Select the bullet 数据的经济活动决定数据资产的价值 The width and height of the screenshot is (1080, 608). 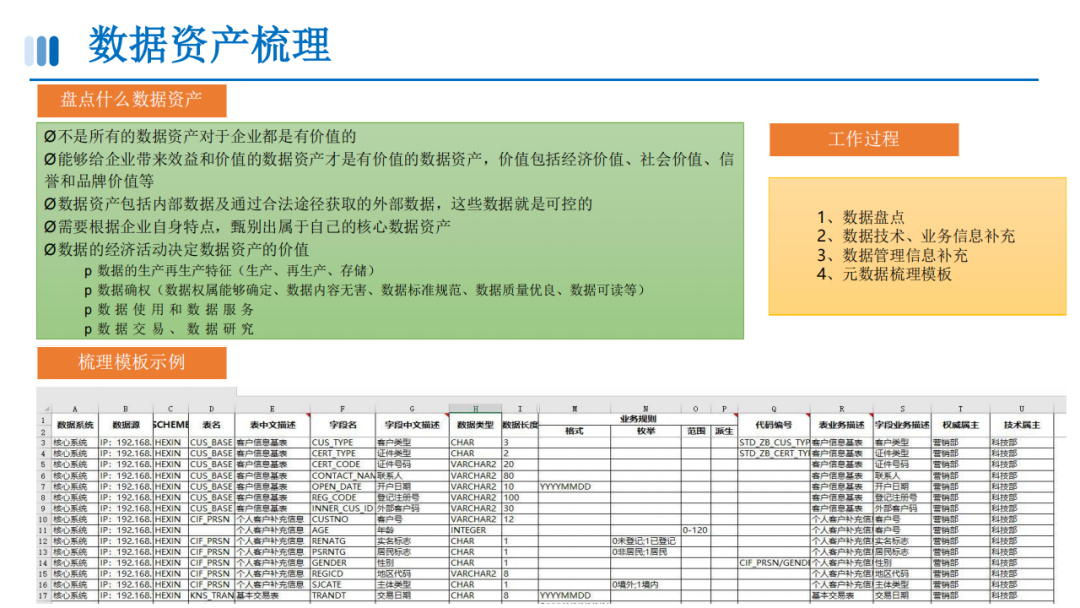tap(177, 249)
